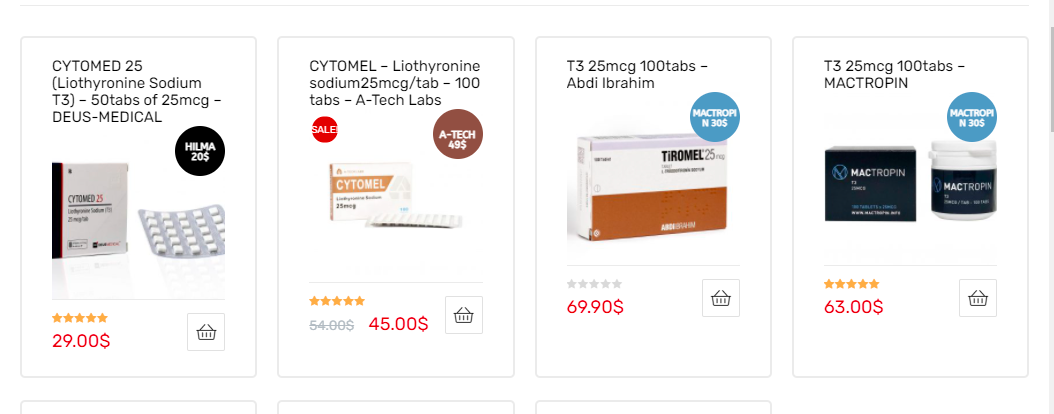This screenshot has width=1054, height=414.
Task: Click empty star rating under Tiromel
Action: pos(595,284)
